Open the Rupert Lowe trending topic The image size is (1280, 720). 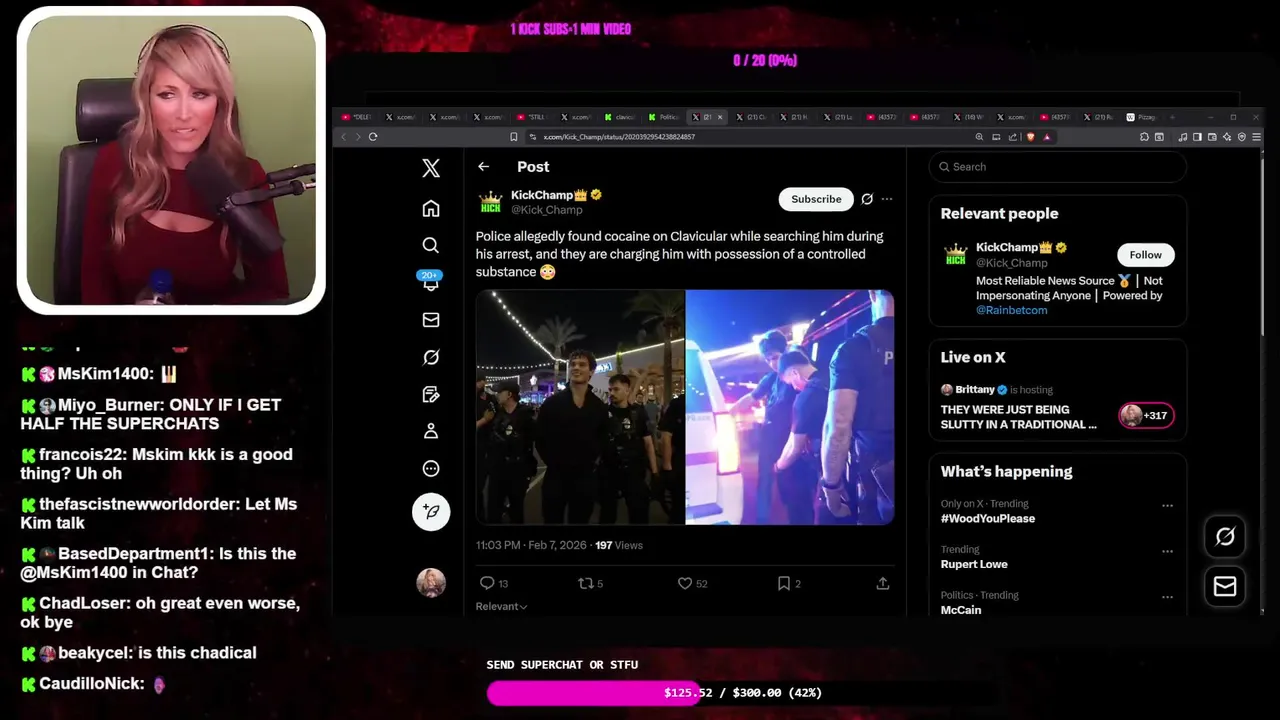973,564
